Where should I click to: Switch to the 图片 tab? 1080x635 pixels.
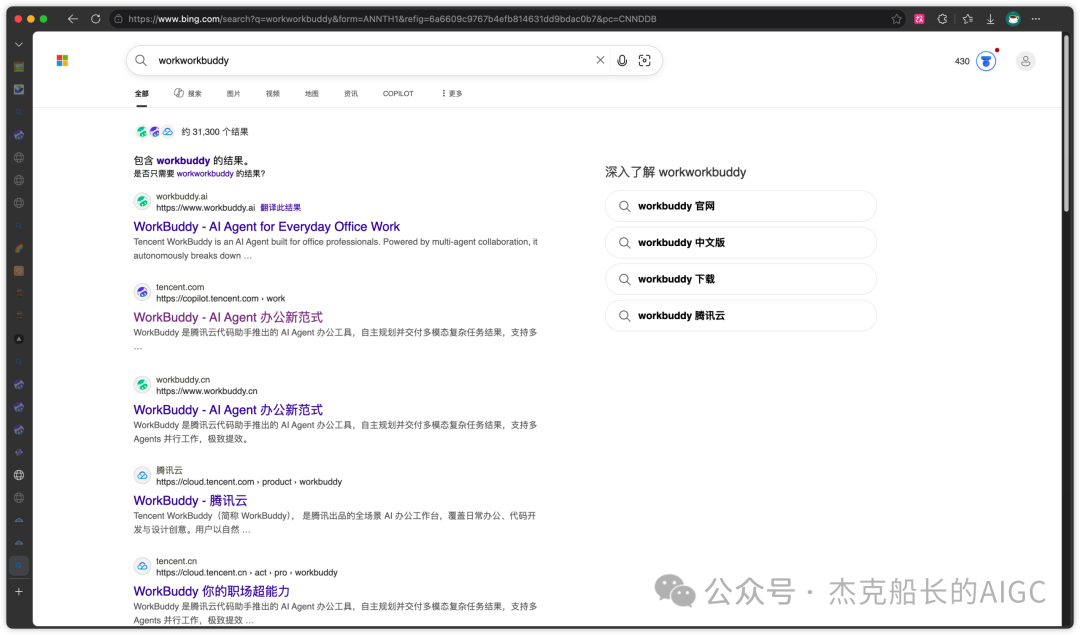pos(233,94)
